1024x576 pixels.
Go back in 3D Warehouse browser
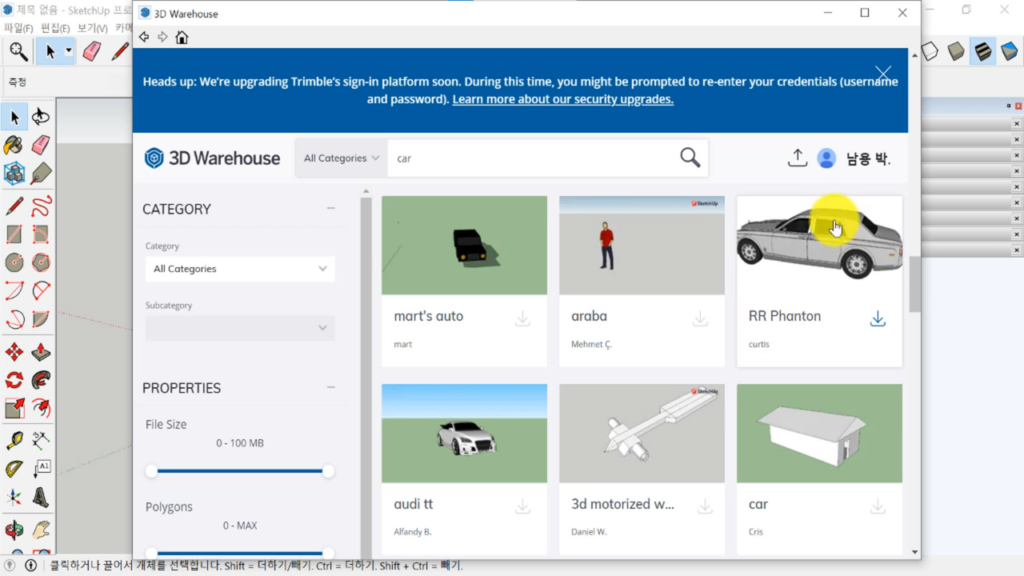pos(144,37)
